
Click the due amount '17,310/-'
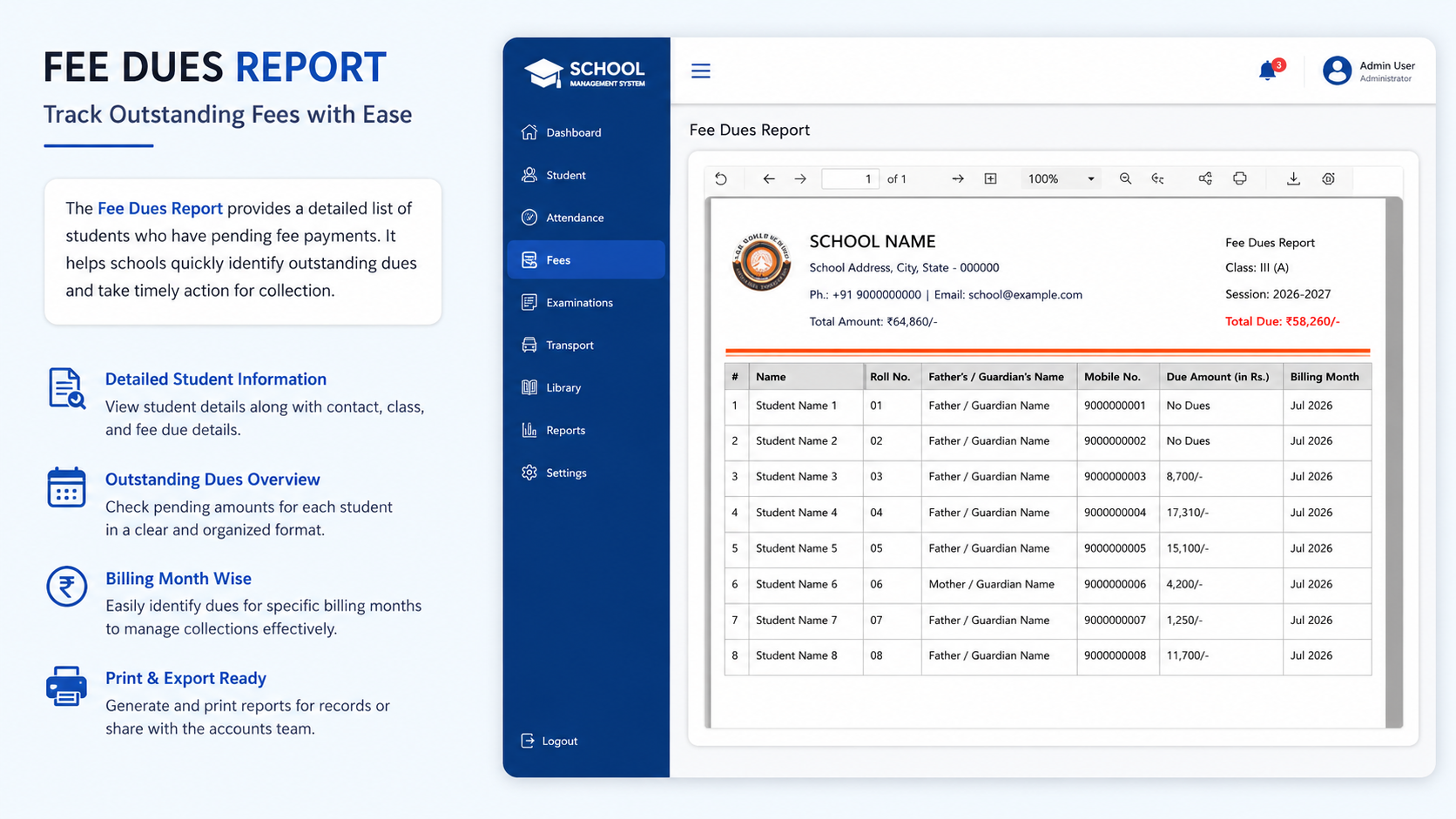point(1187,513)
